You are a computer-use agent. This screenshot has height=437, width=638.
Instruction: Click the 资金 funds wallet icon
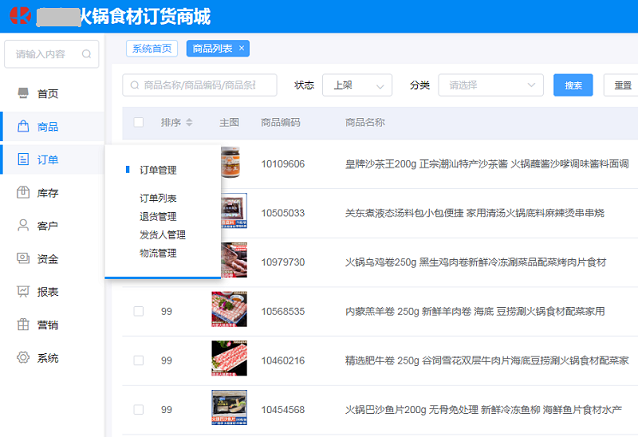(24, 258)
